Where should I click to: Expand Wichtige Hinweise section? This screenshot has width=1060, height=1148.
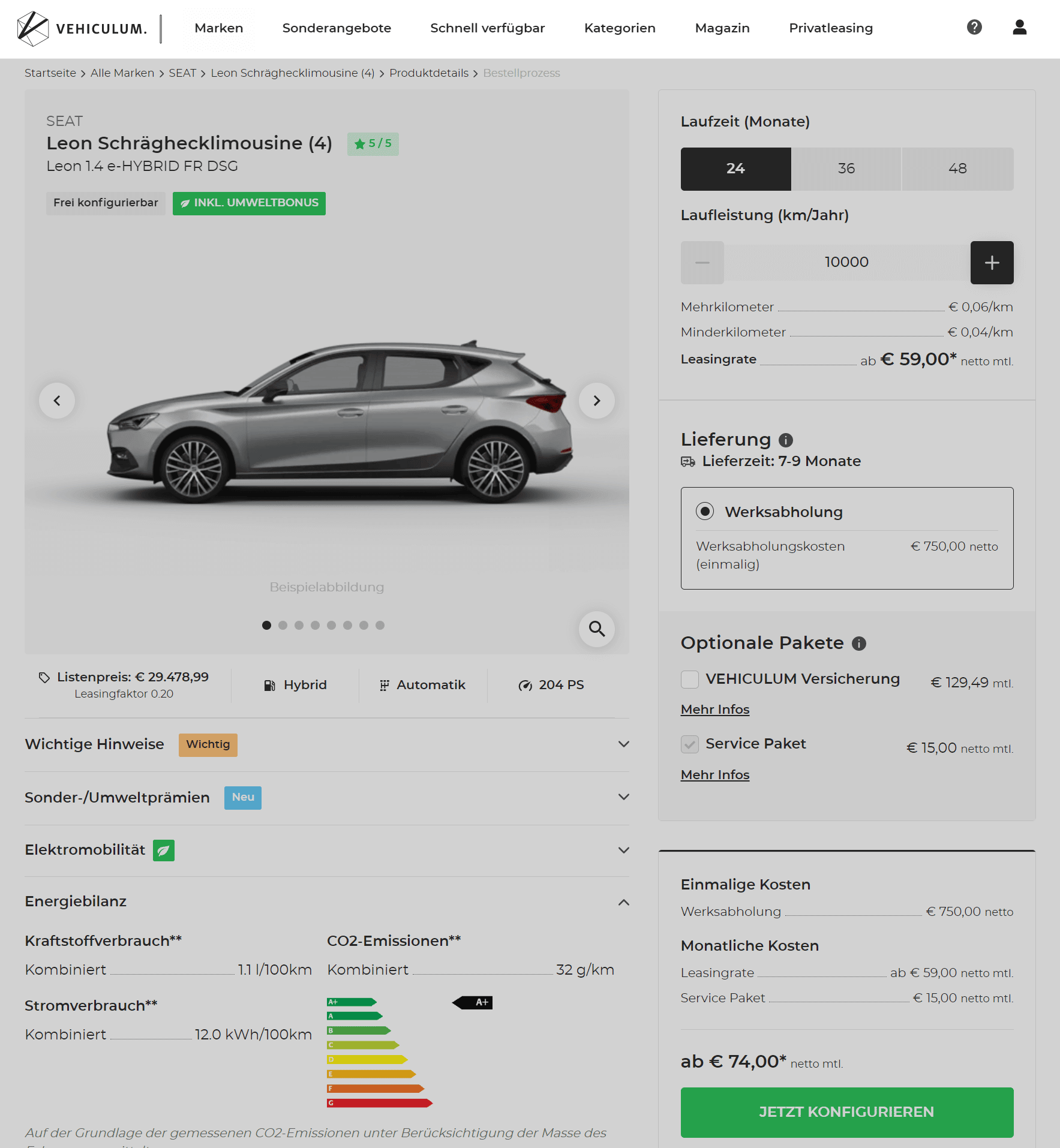click(327, 744)
